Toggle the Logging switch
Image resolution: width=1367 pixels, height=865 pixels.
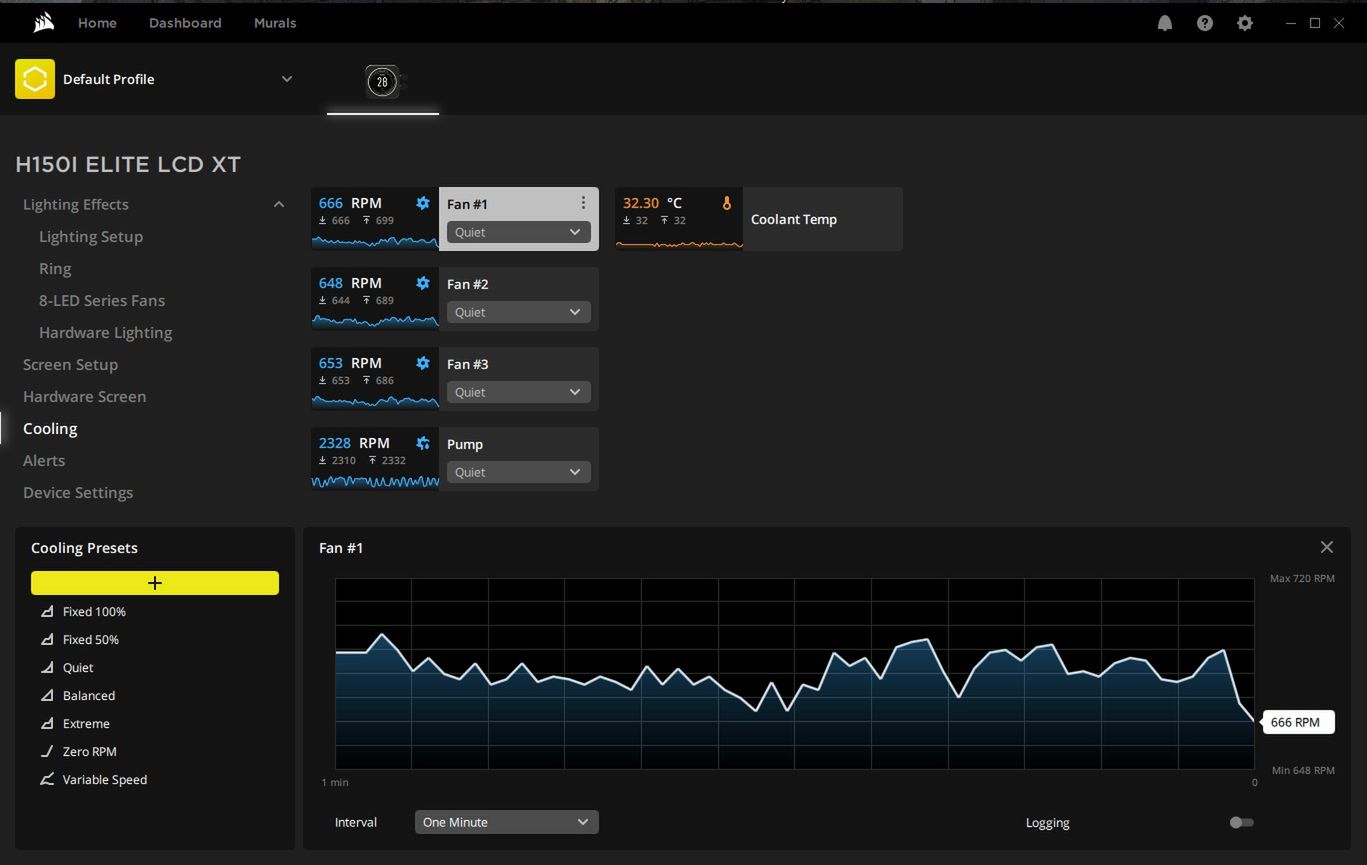coord(1241,822)
